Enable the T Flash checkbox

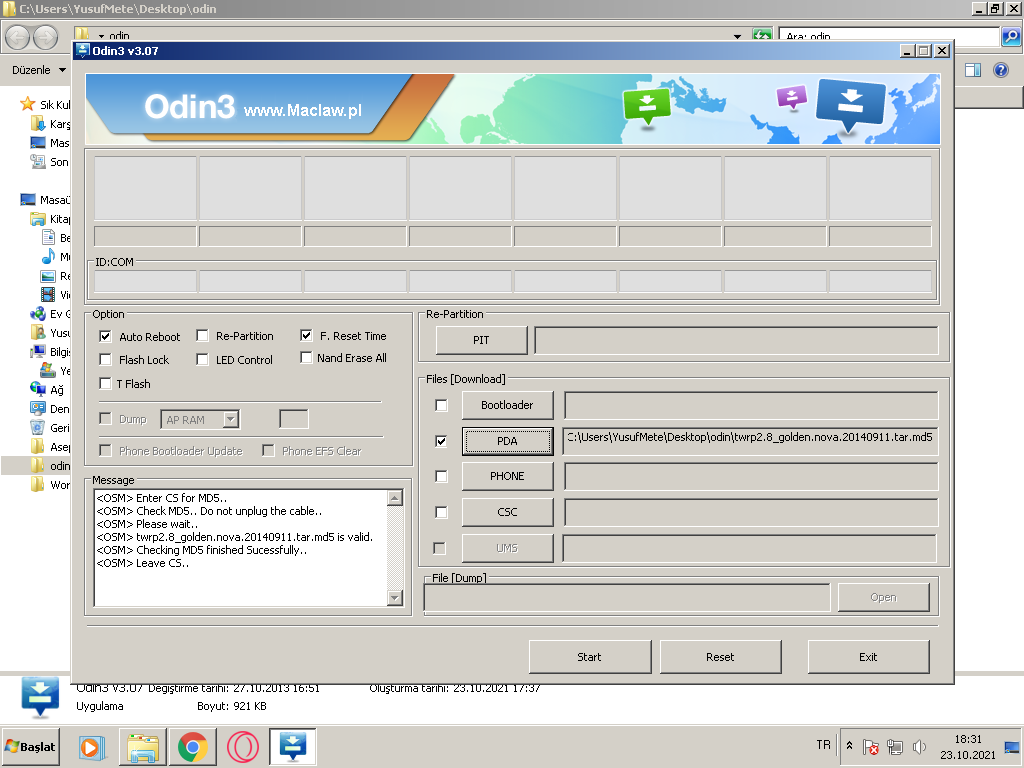point(105,383)
